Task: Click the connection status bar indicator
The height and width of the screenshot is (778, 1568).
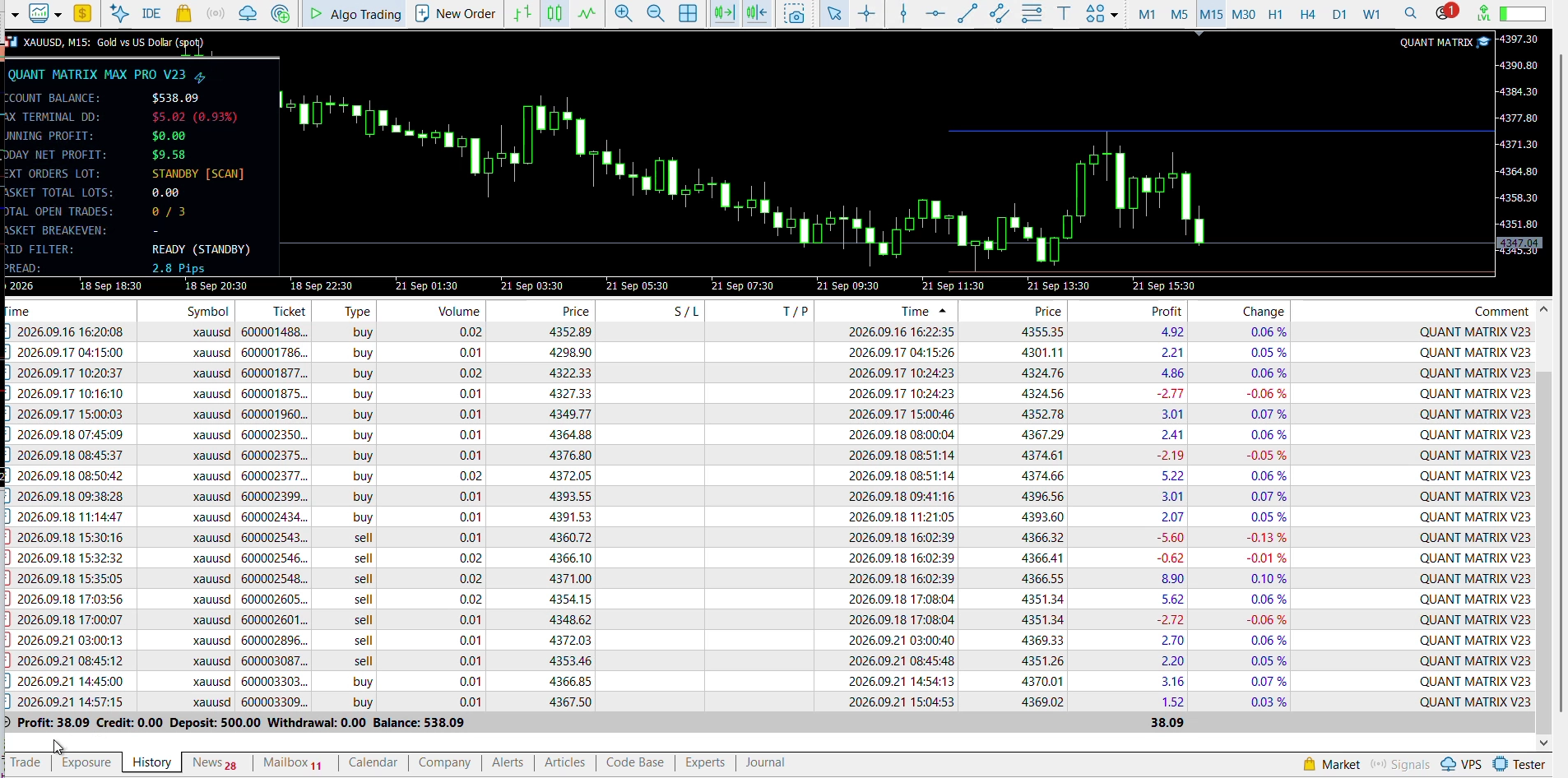Action: (1522, 13)
